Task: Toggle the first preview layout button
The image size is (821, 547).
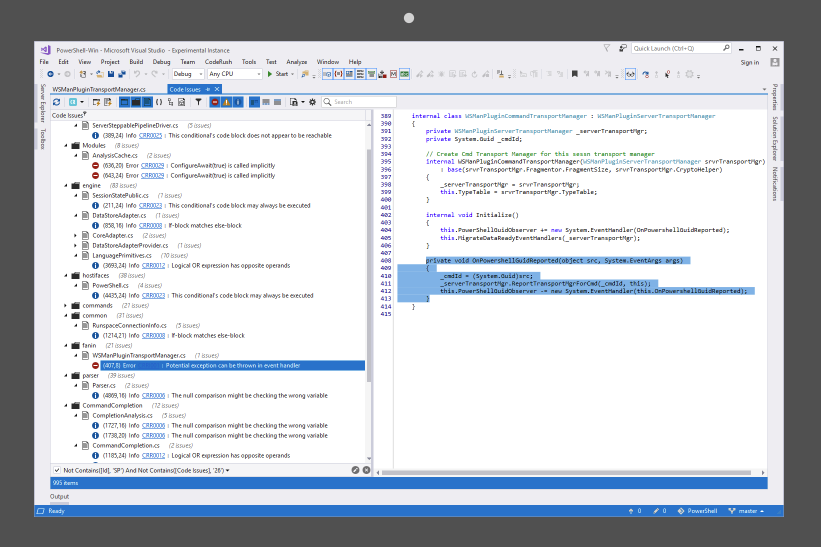Action: point(254,102)
